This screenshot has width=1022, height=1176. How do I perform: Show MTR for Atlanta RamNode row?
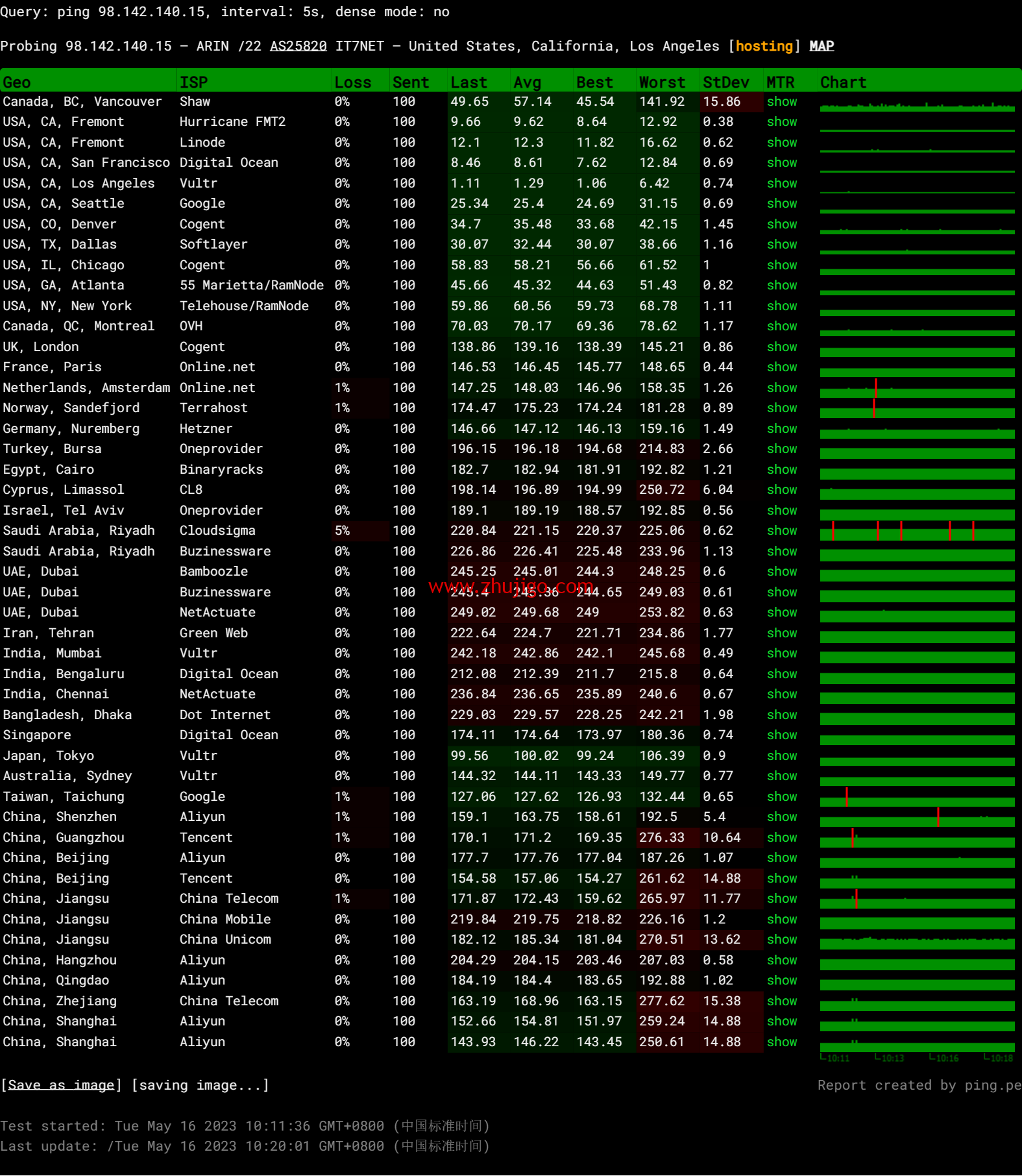coord(782,286)
